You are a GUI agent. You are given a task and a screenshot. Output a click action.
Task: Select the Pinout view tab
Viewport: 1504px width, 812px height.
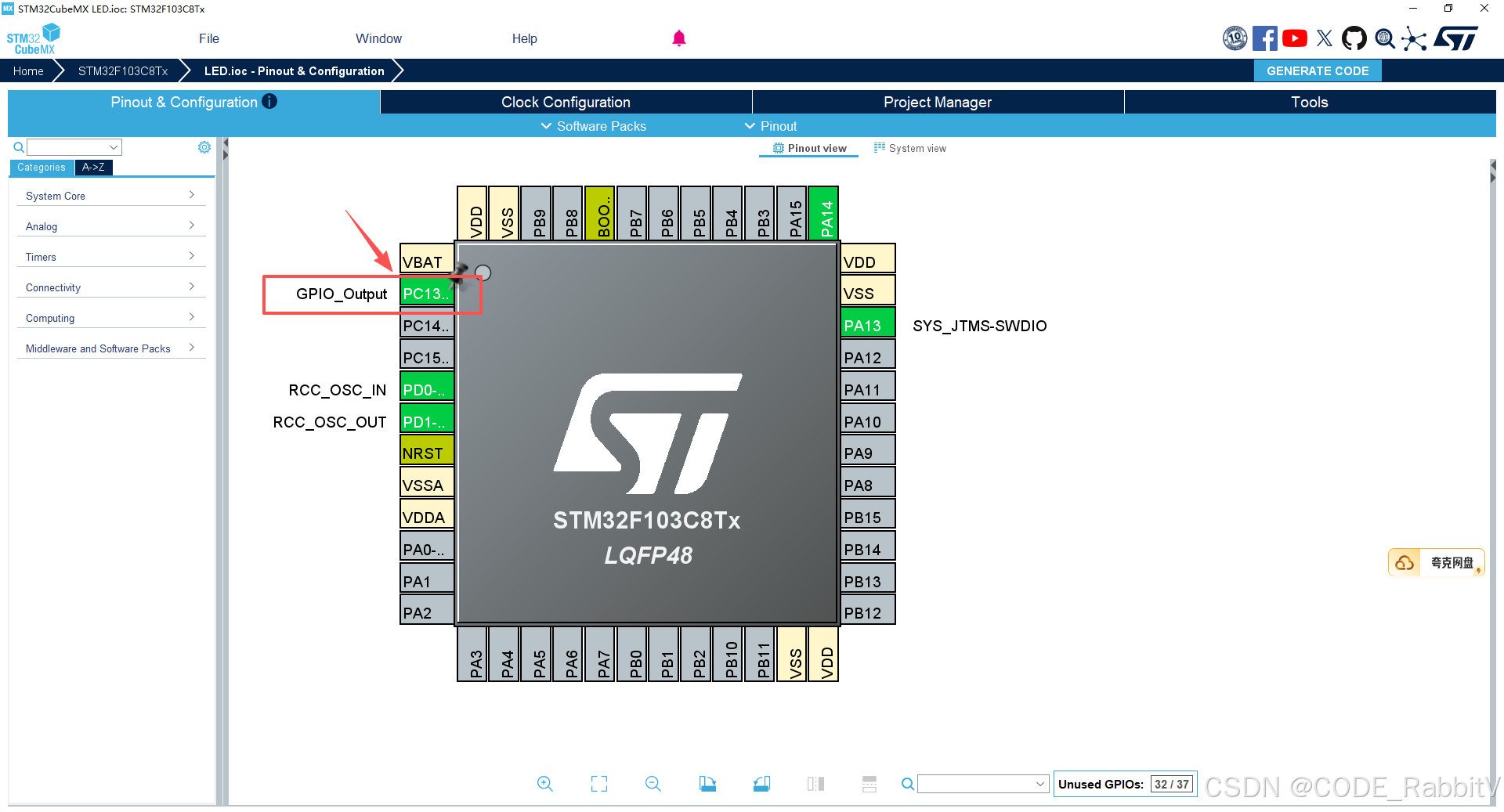[809, 148]
